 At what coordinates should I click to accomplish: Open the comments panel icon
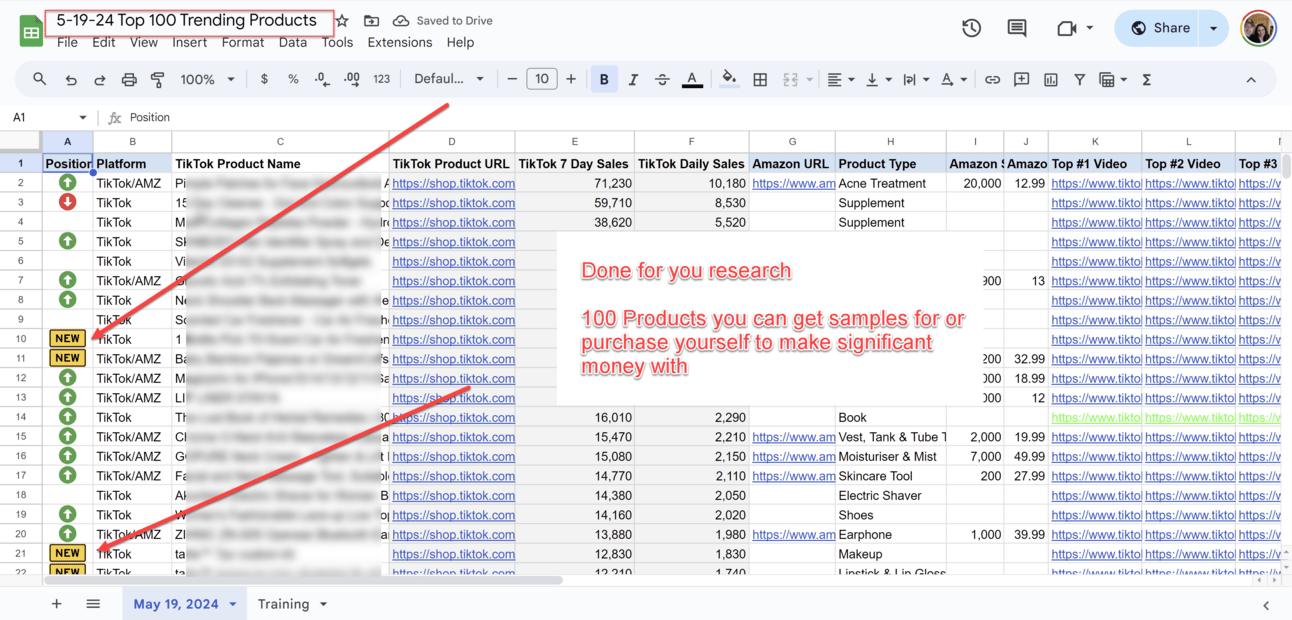pyautogui.click(x=1017, y=28)
